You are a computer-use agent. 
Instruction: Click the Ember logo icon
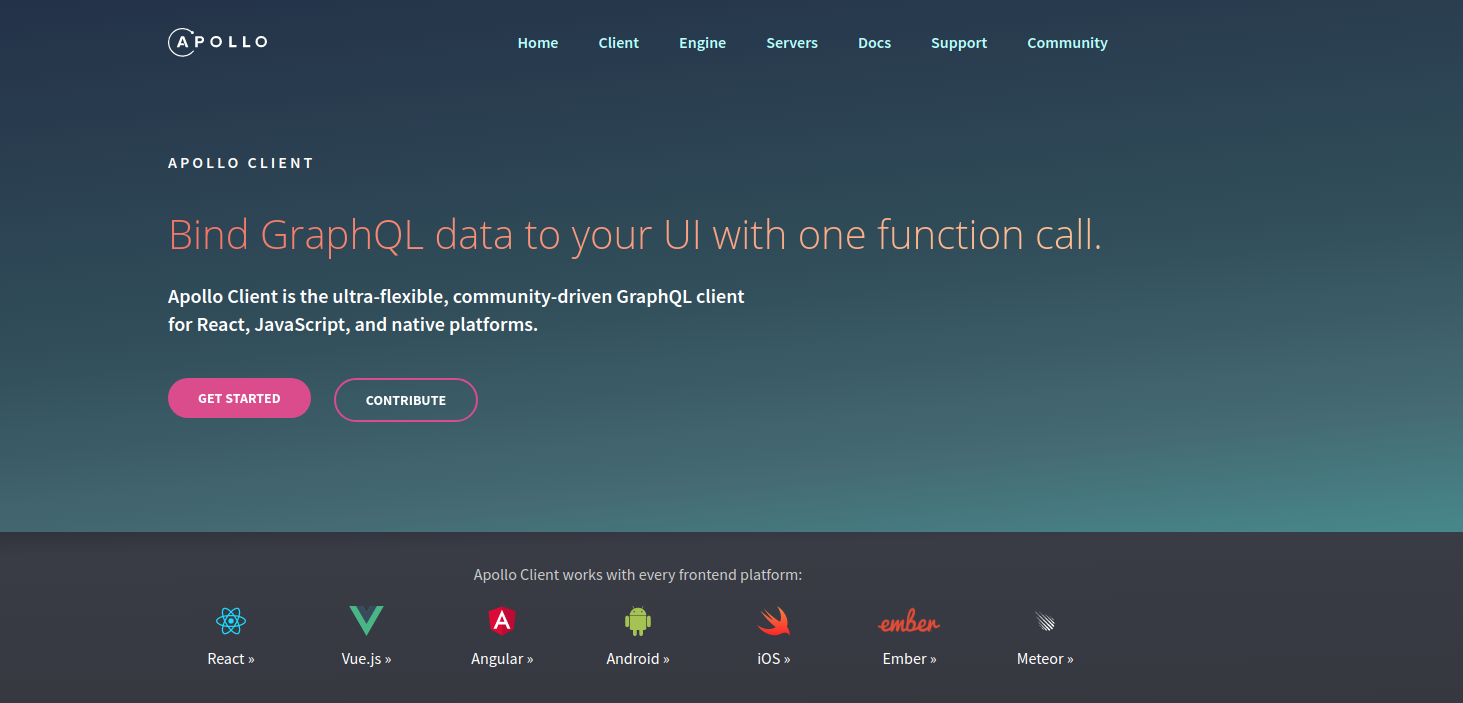[x=909, y=622]
